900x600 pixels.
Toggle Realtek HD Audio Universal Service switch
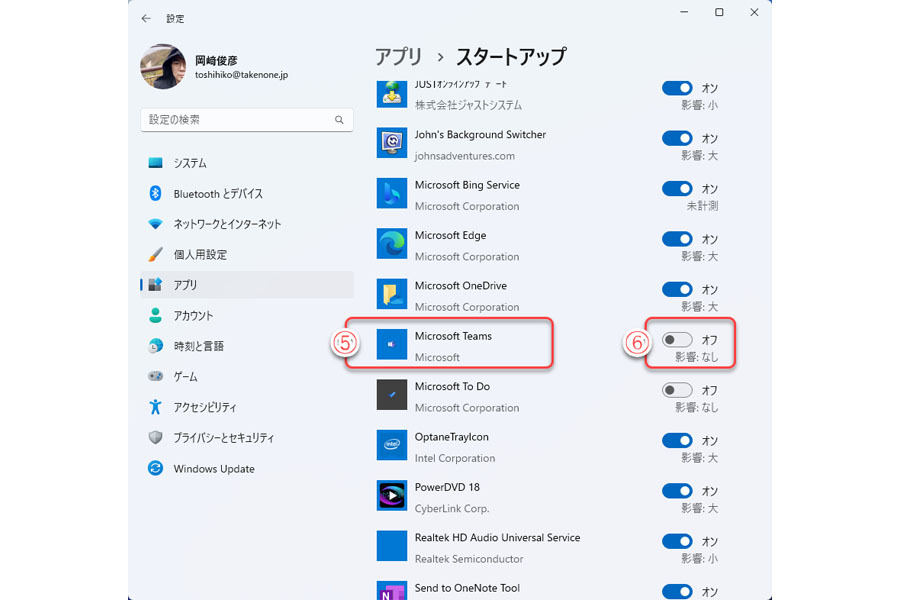677,541
